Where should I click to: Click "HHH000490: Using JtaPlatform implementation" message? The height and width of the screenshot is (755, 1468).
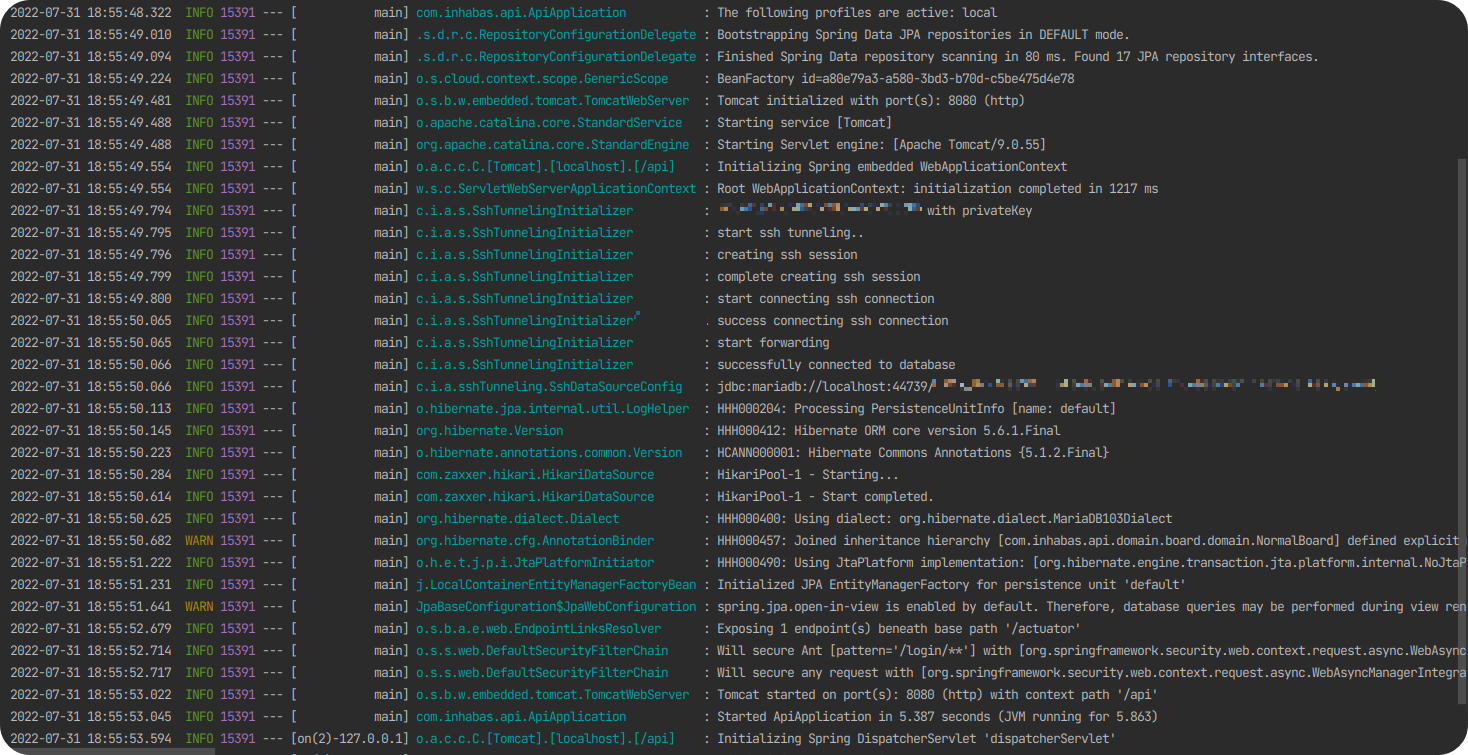tap(1092, 563)
